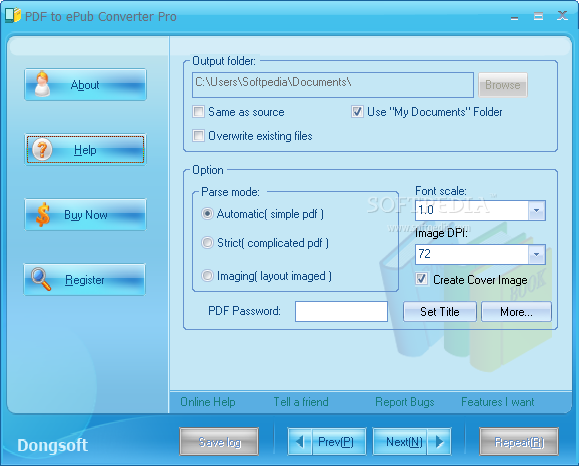
Task: Select Automatic (simple pdf) parse mode
Action: pos(207,213)
